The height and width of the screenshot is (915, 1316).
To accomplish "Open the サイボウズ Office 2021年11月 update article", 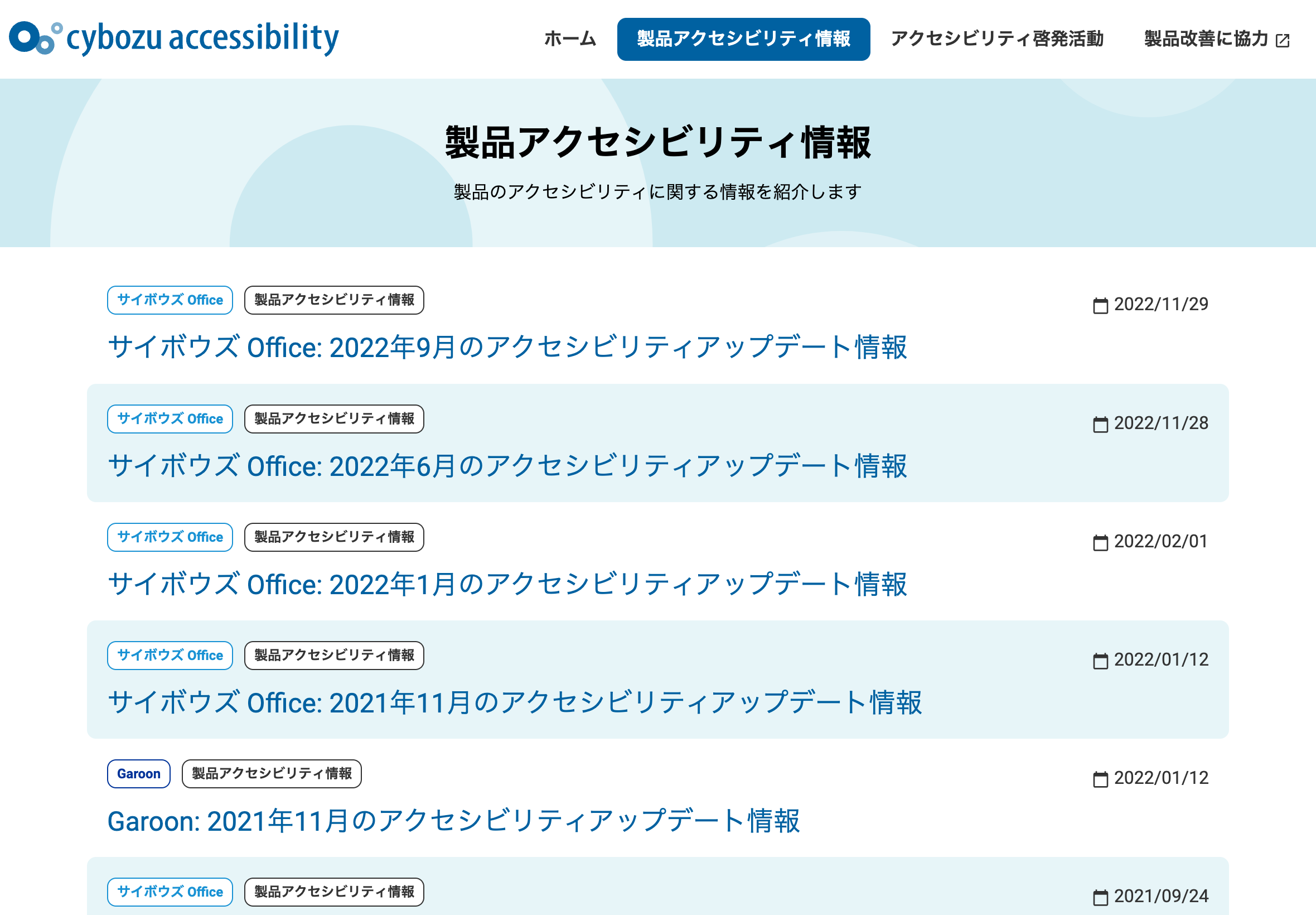I will [515, 703].
